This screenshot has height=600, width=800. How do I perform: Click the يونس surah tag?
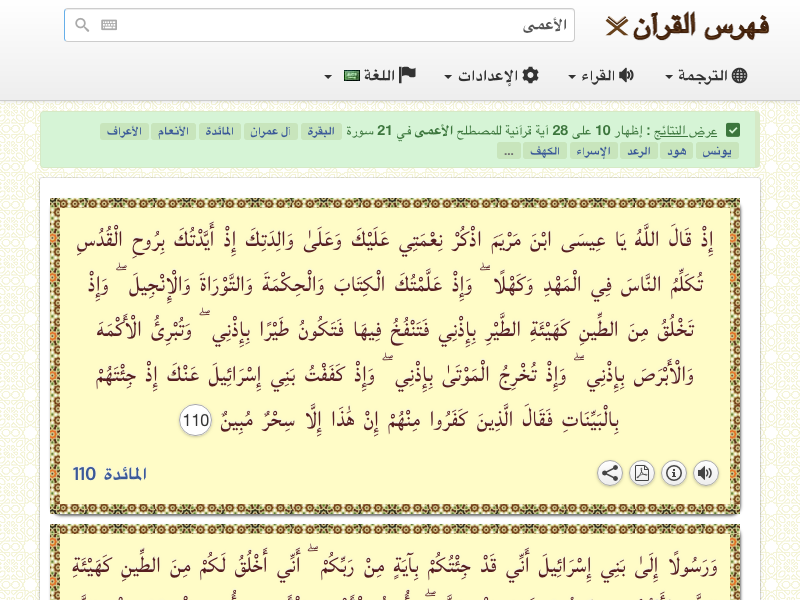[716, 151]
